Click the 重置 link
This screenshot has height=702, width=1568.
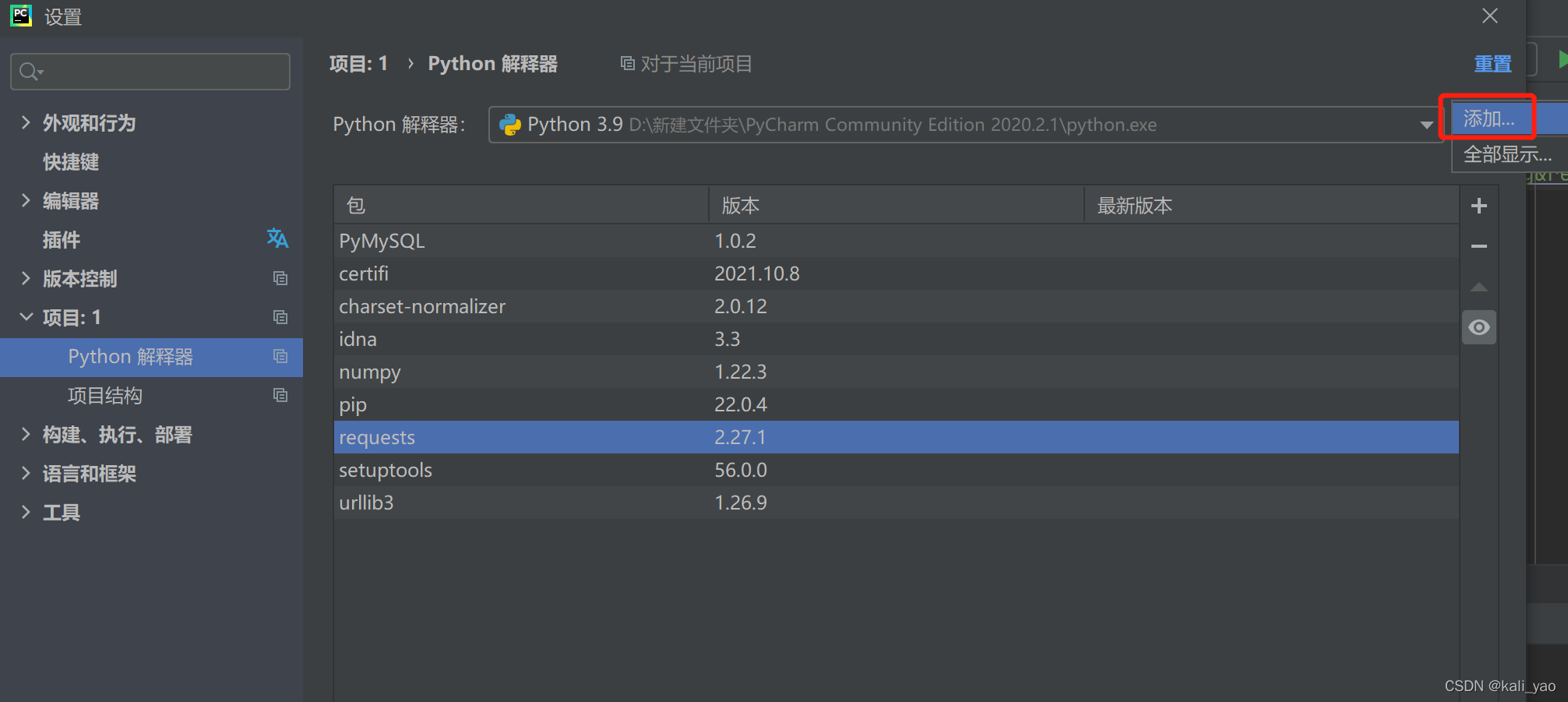pyautogui.click(x=1492, y=63)
